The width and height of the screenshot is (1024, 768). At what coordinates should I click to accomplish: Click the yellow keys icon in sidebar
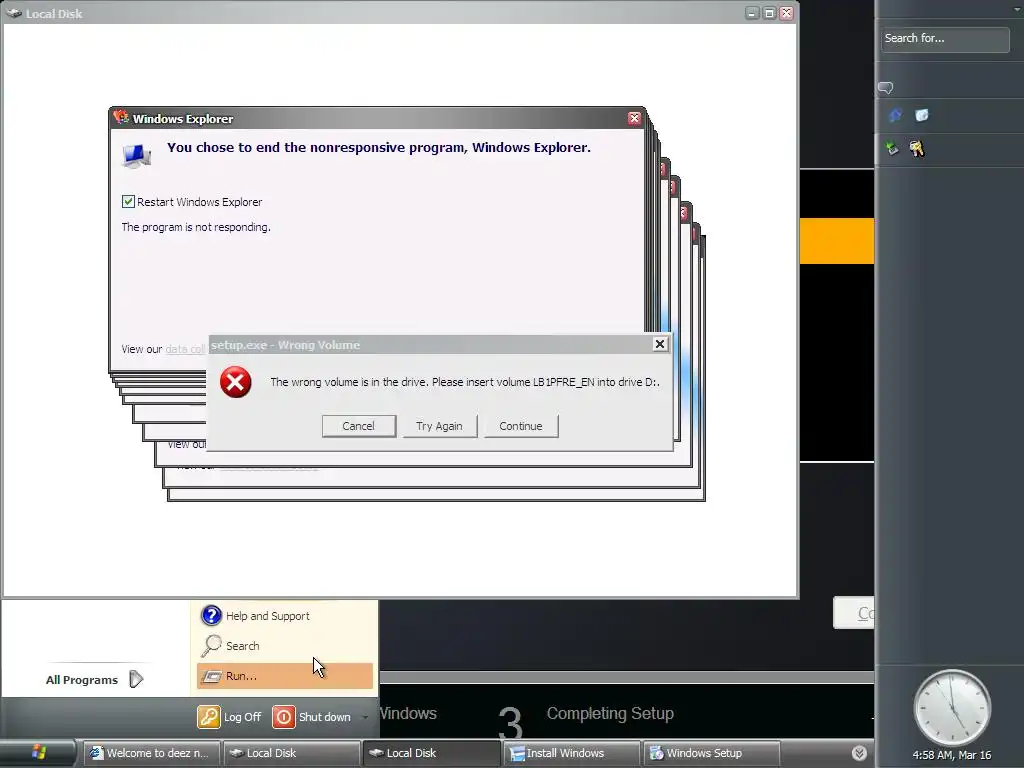tap(917, 149)
